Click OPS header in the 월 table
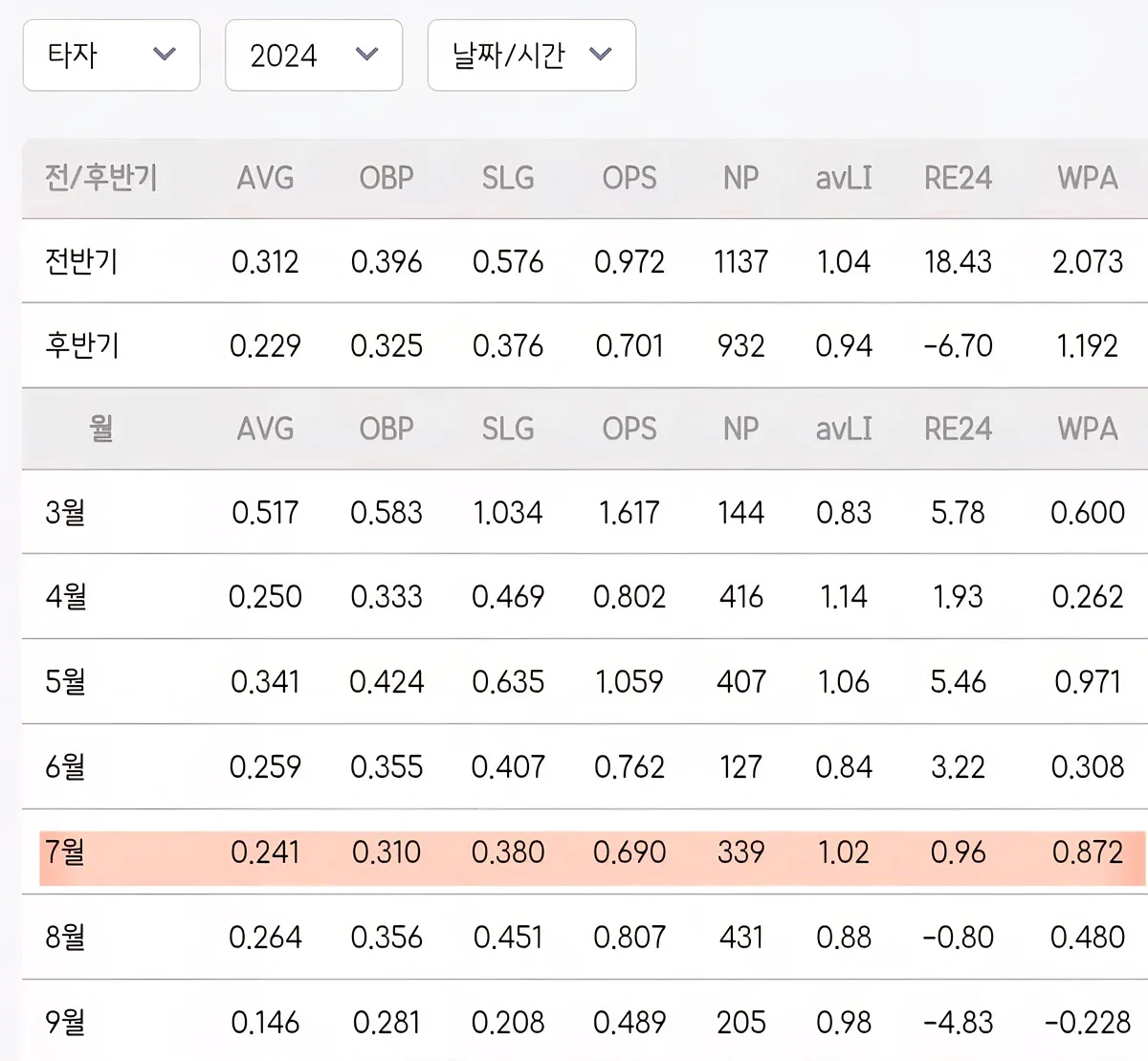 (629, 429)
